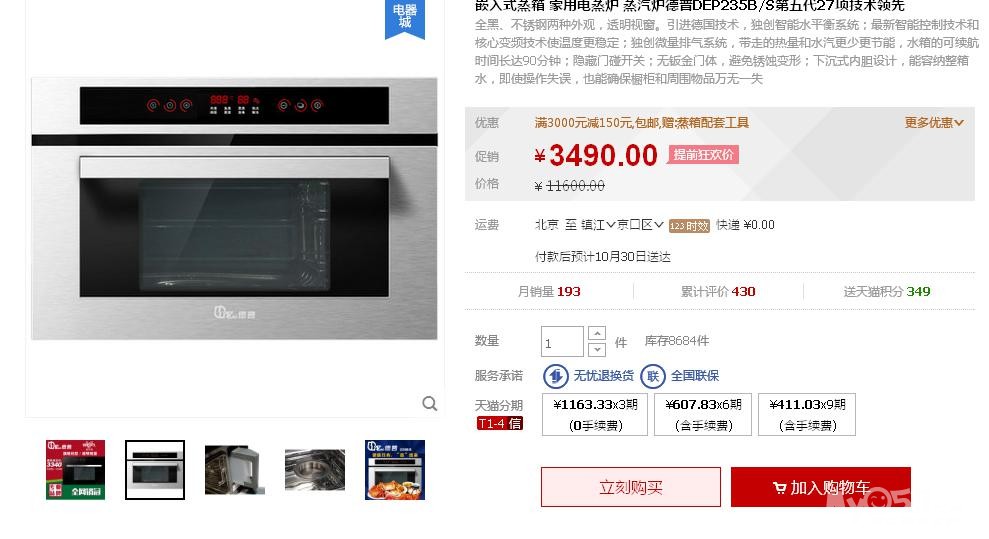Open the 累计评价 430 reviews link

tap(718, 292)
